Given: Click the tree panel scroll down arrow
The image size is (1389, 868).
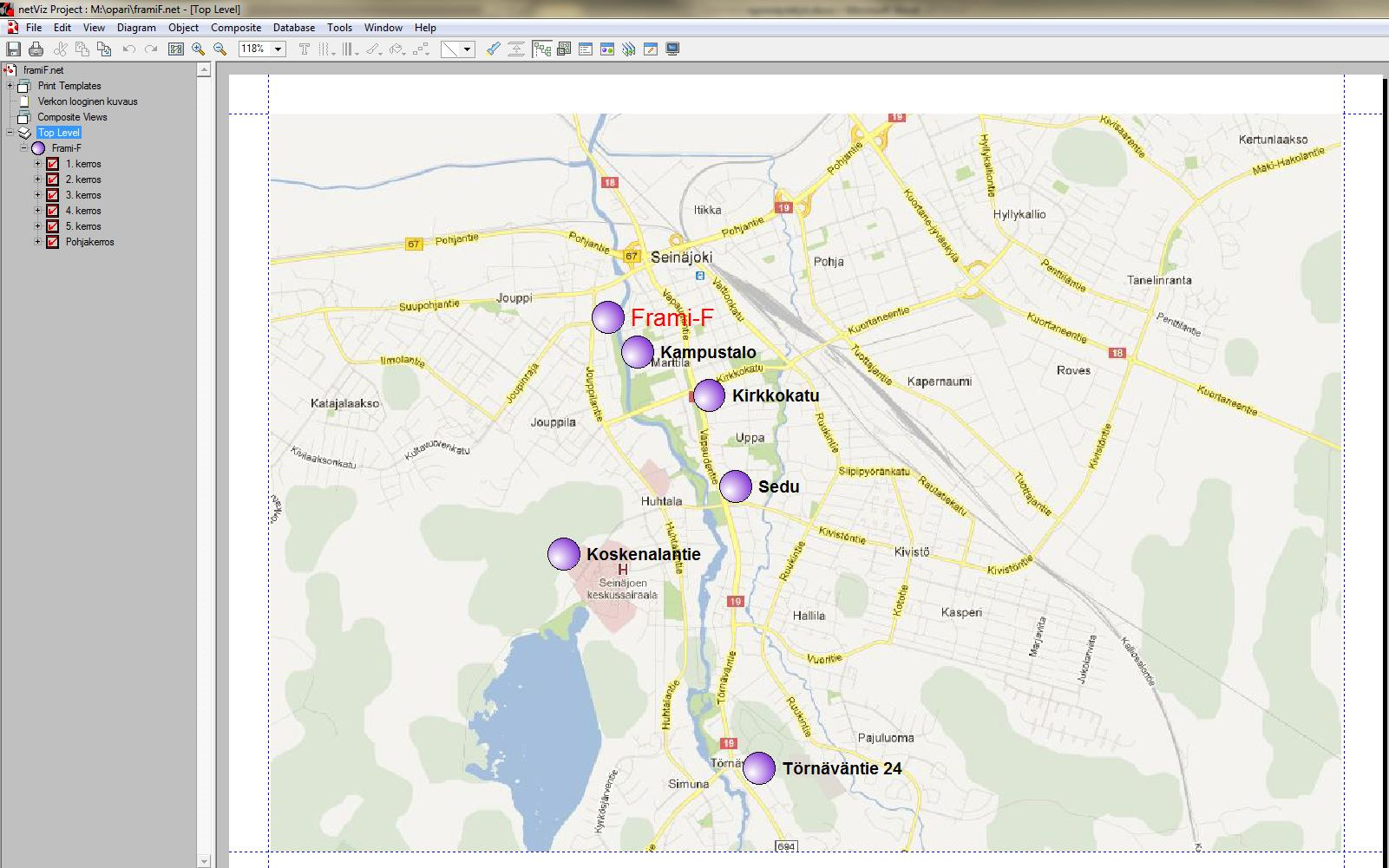Looking at the screenshot, I should tap(204, 861).
